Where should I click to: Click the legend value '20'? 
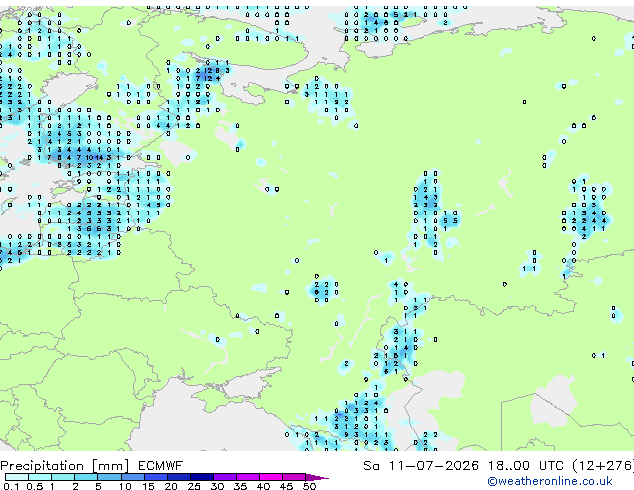[x=171, y=486]
